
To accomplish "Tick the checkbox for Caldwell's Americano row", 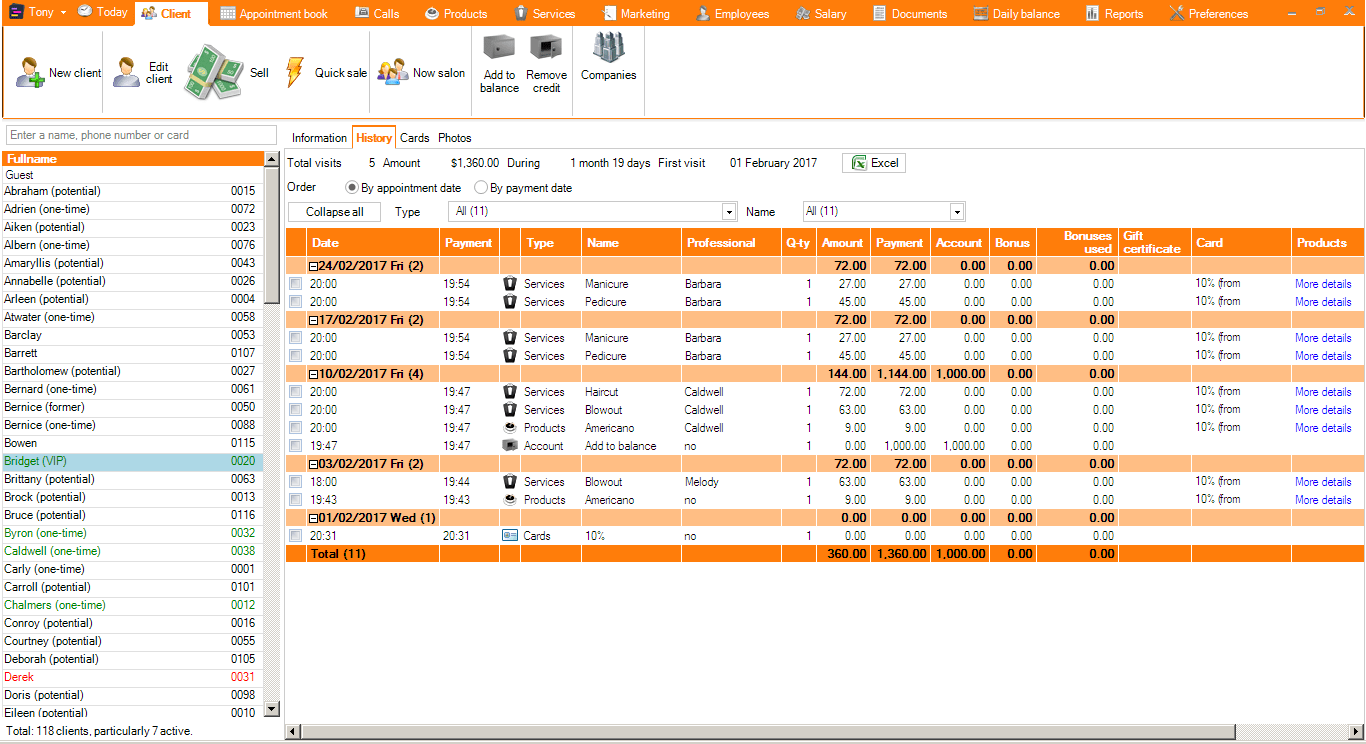I will point(295,428).
